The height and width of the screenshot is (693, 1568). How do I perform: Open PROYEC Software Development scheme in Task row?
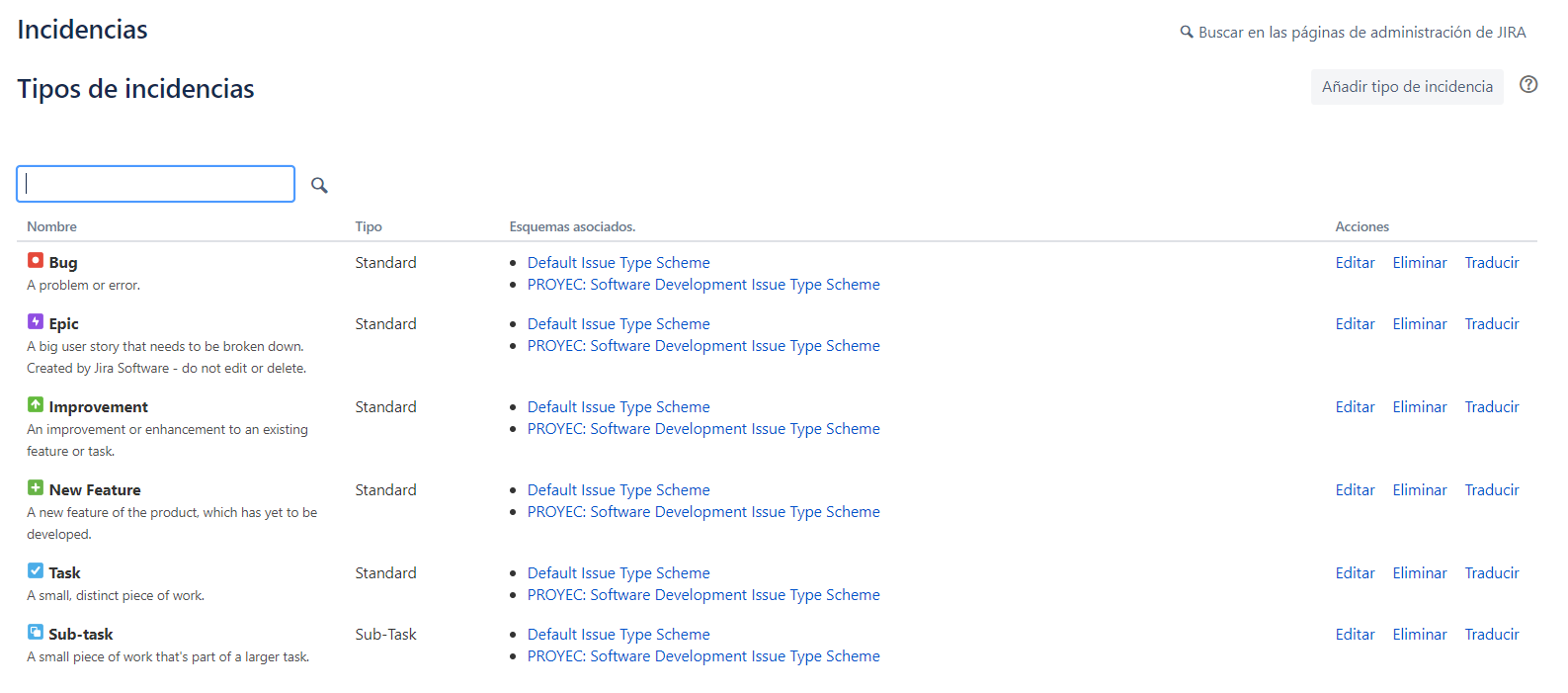pos(703,595)
